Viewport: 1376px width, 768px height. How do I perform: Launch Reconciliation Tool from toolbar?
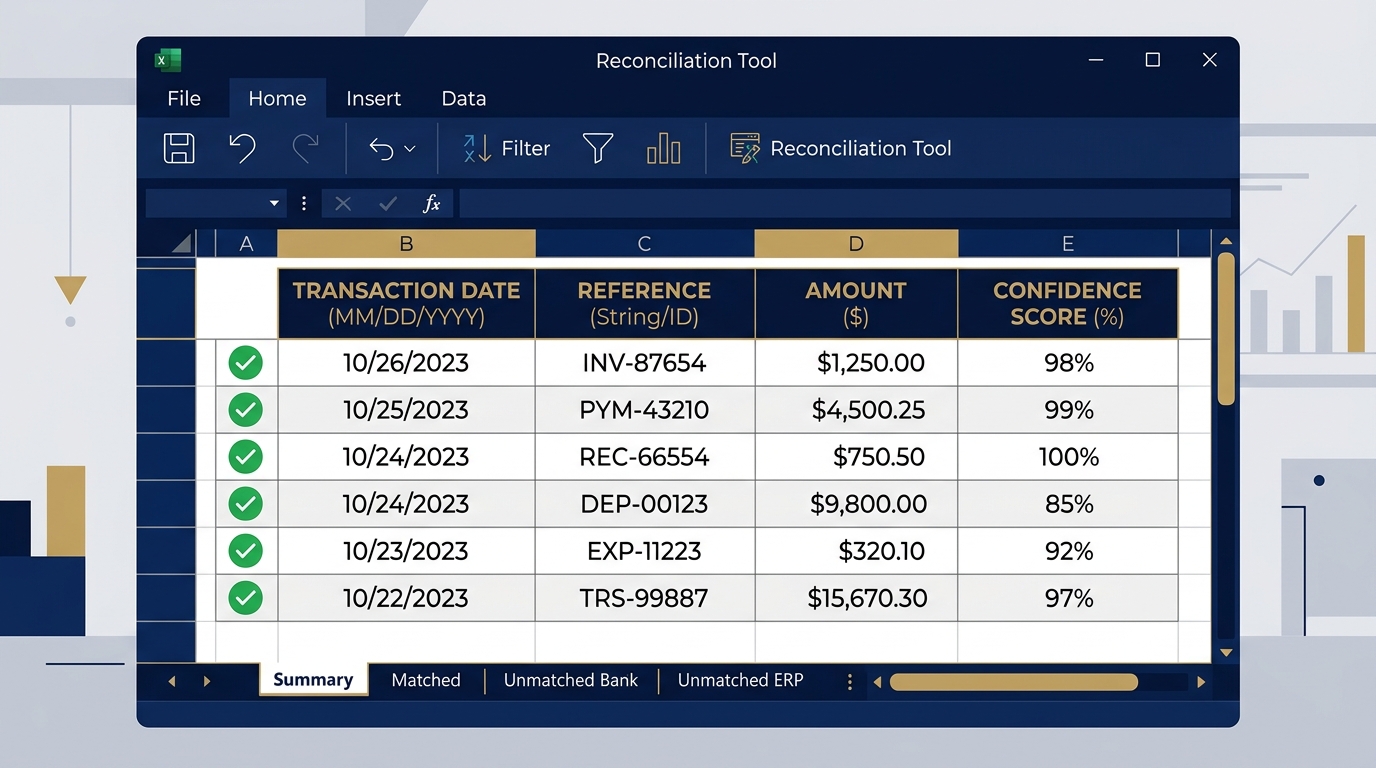click(x=841, y=148)
